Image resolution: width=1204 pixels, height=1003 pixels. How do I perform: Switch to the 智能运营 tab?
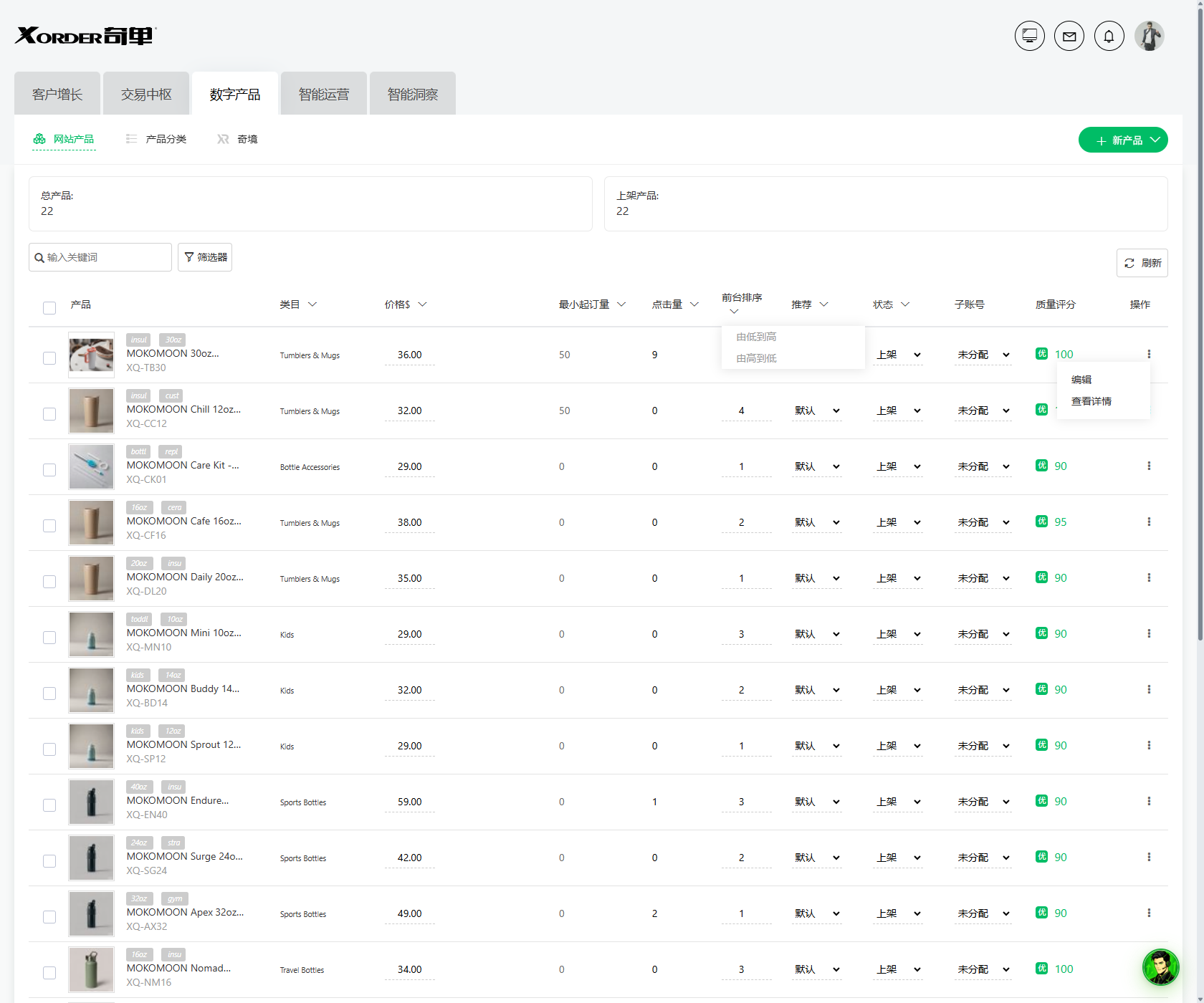click(x=324, y=94)
